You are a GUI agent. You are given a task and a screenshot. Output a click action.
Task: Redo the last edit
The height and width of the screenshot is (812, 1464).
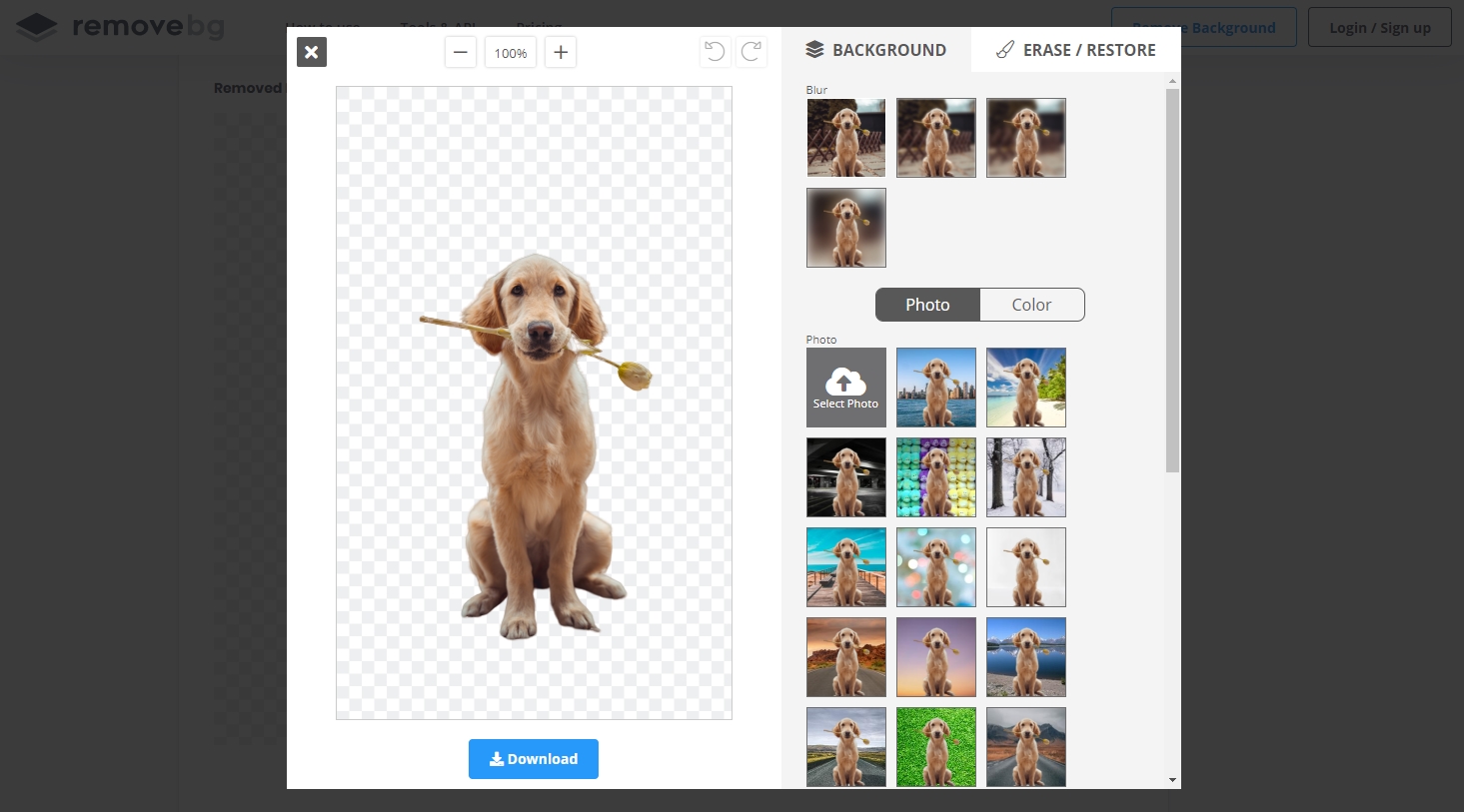[751, 52]
